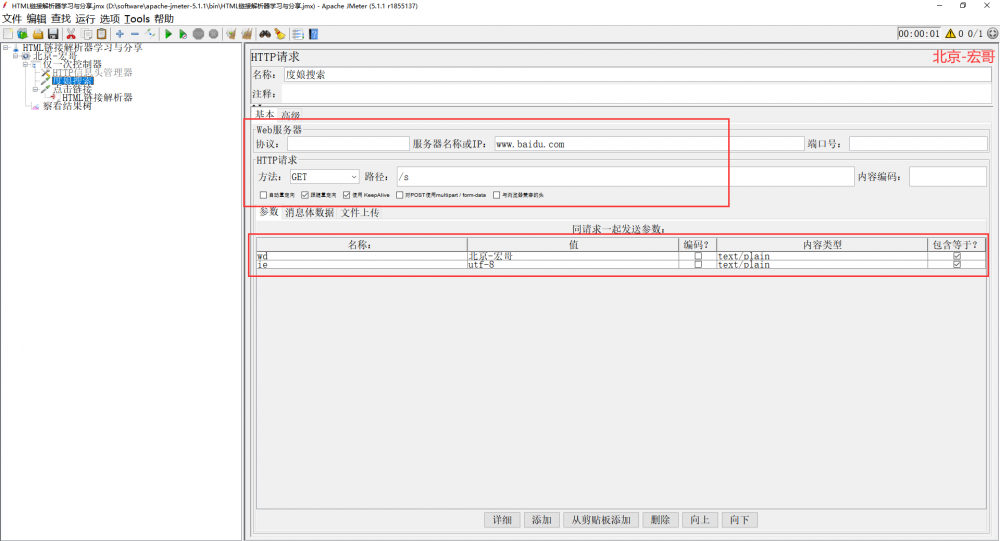This screenshot has width=1000, height=541.
Task: Open the 运行 menu
Action: click(x=85, y=19)
